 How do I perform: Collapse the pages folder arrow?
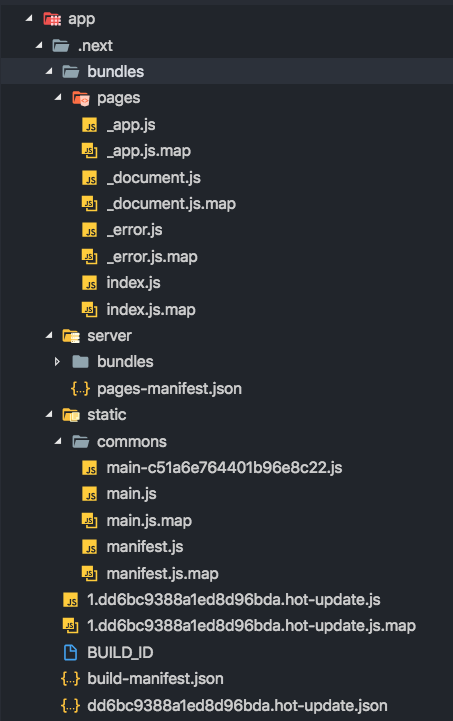(x=58, y=97)
